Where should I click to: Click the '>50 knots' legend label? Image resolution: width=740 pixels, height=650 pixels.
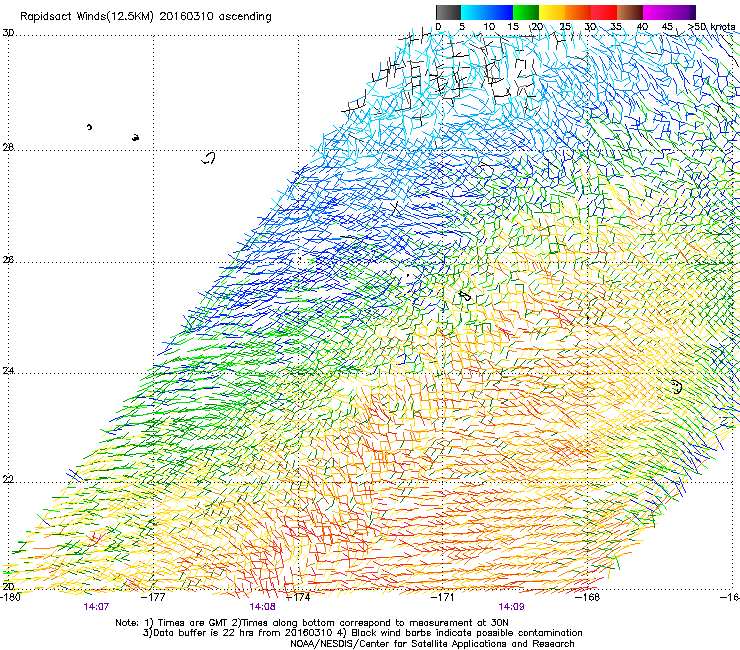click(712, 27)
